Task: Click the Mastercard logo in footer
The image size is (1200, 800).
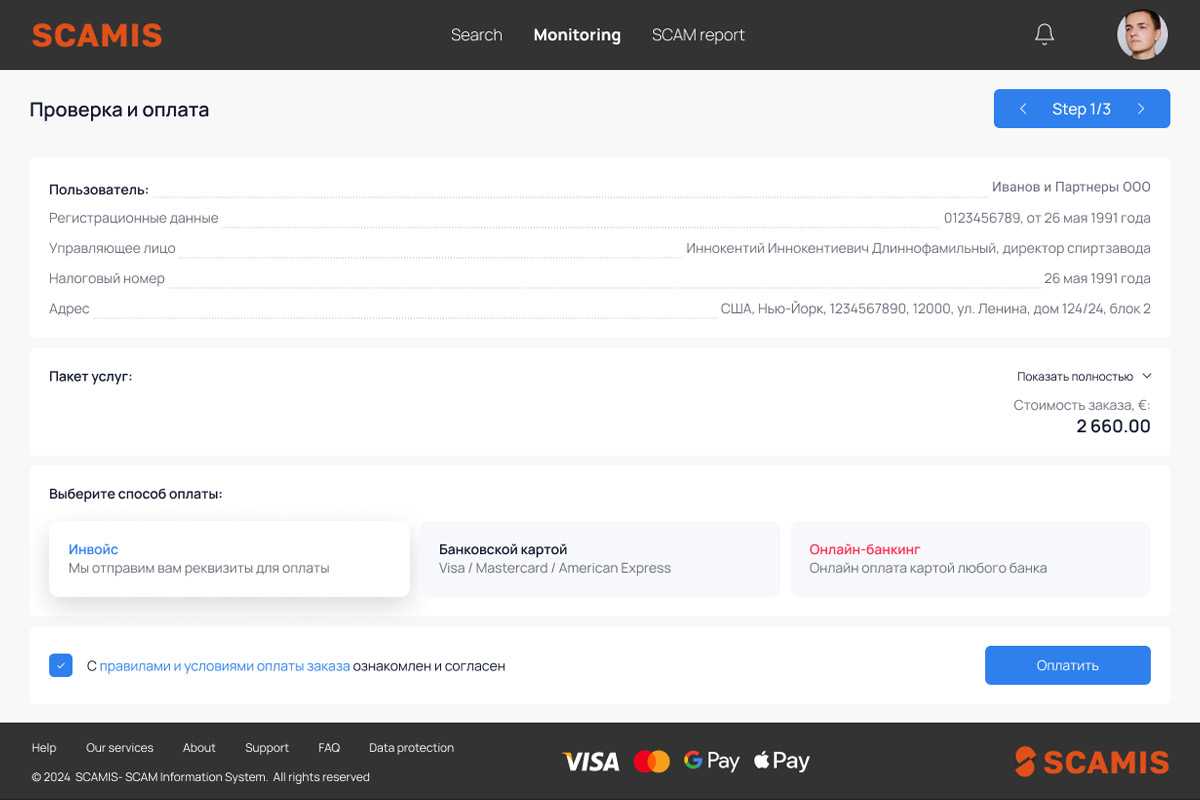Action: click(x=652, y=762)
